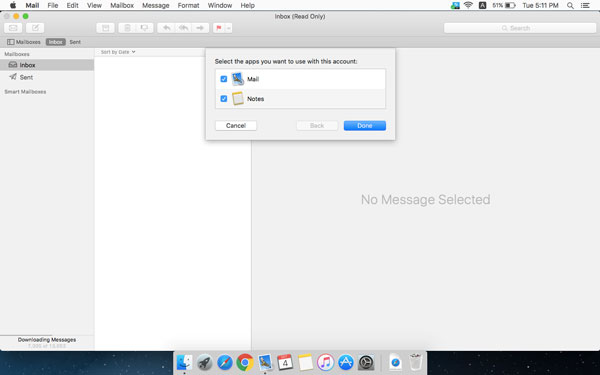
Task: Open the Mailbox menu
Action: click(x=122, y=5)
